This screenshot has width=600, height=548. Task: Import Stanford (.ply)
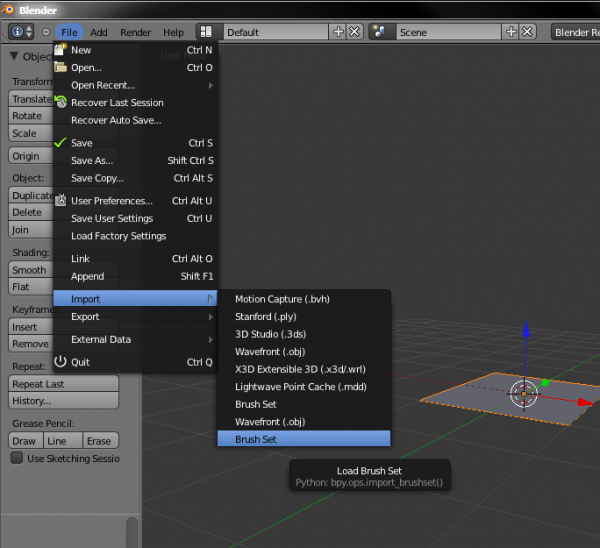(304, 317)
